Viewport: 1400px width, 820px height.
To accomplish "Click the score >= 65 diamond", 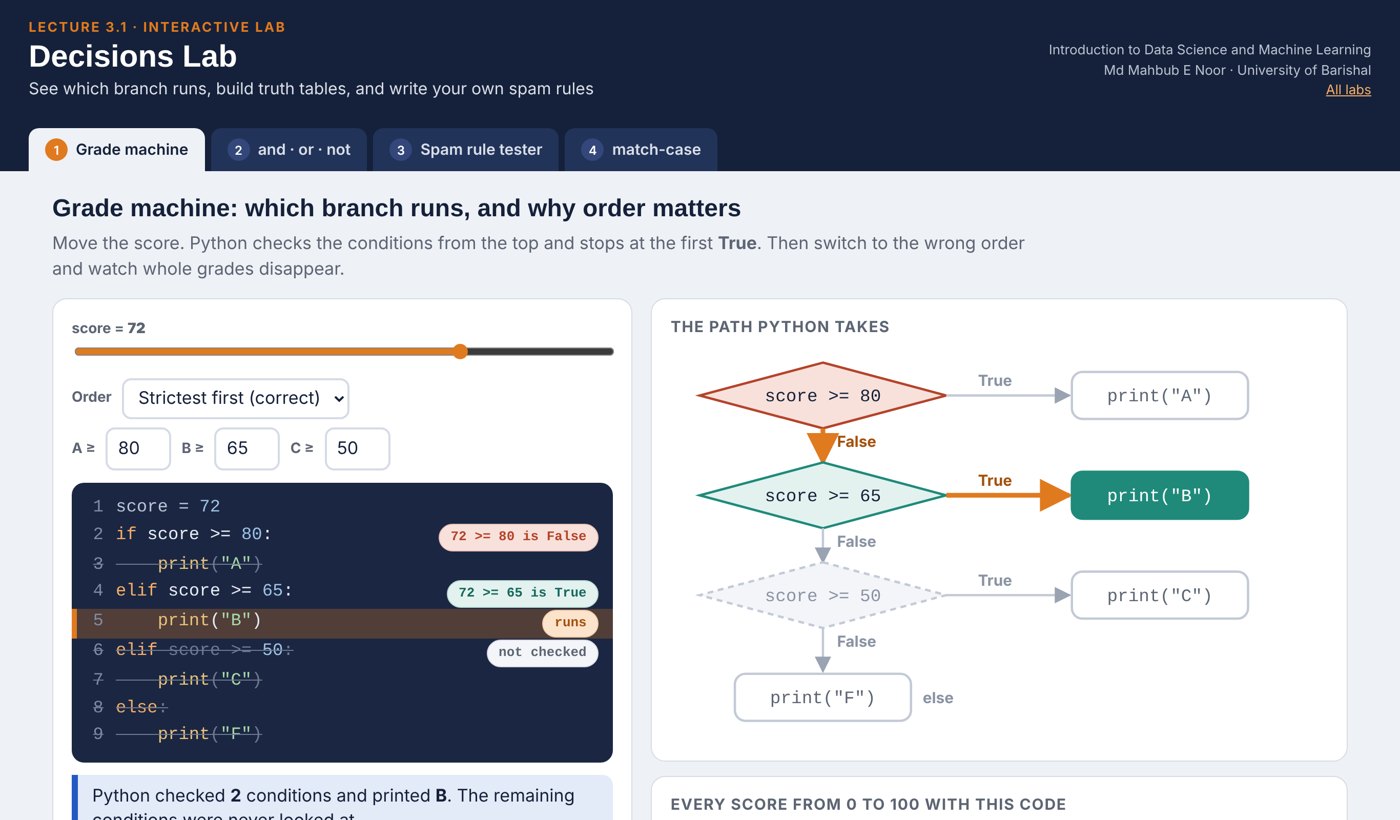I will pos(822,496).
